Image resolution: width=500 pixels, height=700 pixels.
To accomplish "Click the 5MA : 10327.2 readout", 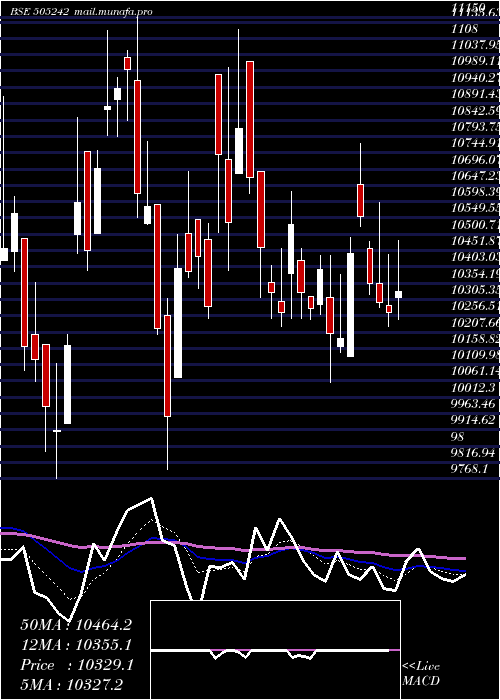I will [72, 685].
